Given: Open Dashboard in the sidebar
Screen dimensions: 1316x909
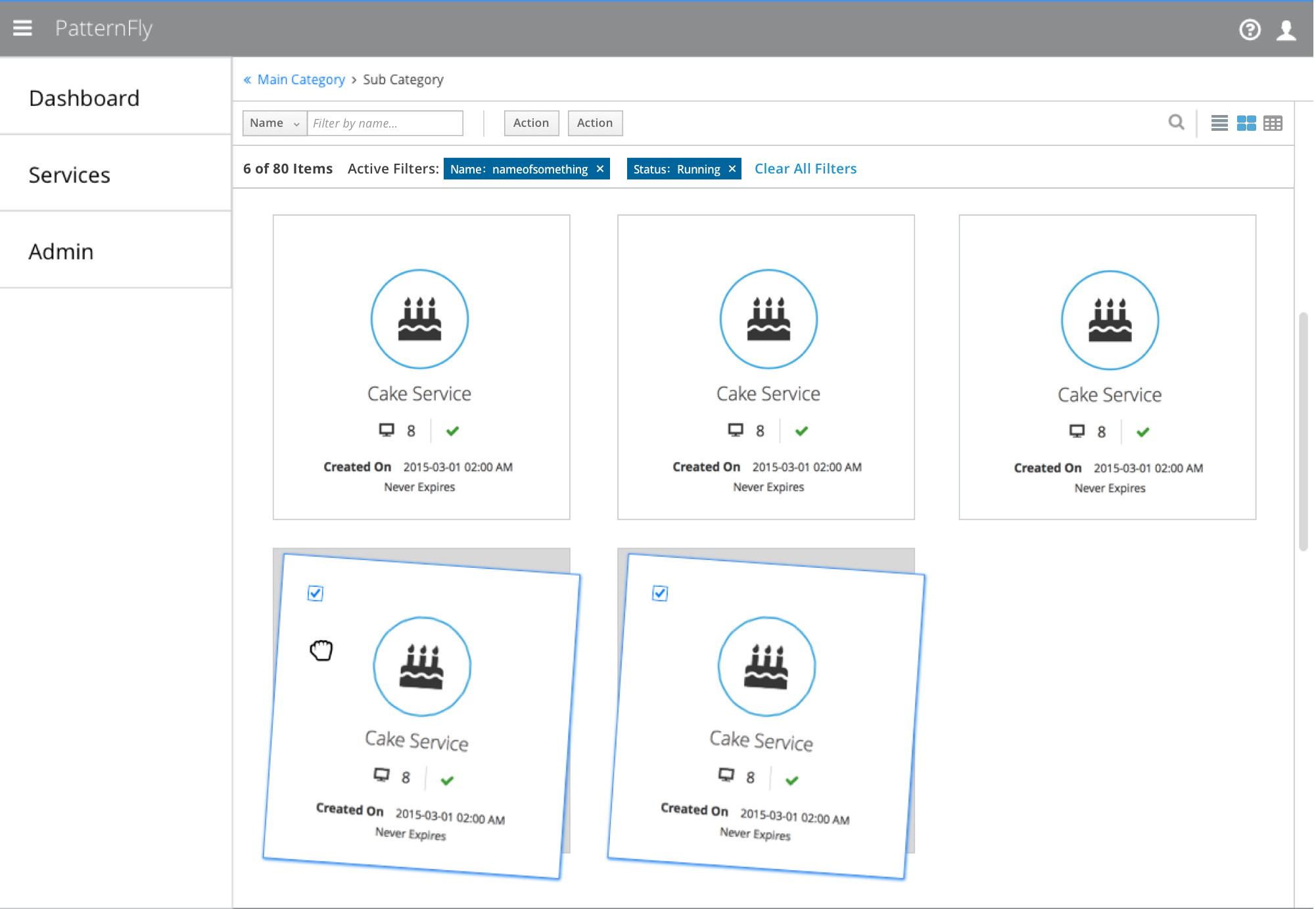Looking at the screenshot, I should click(x=84, y=98).
